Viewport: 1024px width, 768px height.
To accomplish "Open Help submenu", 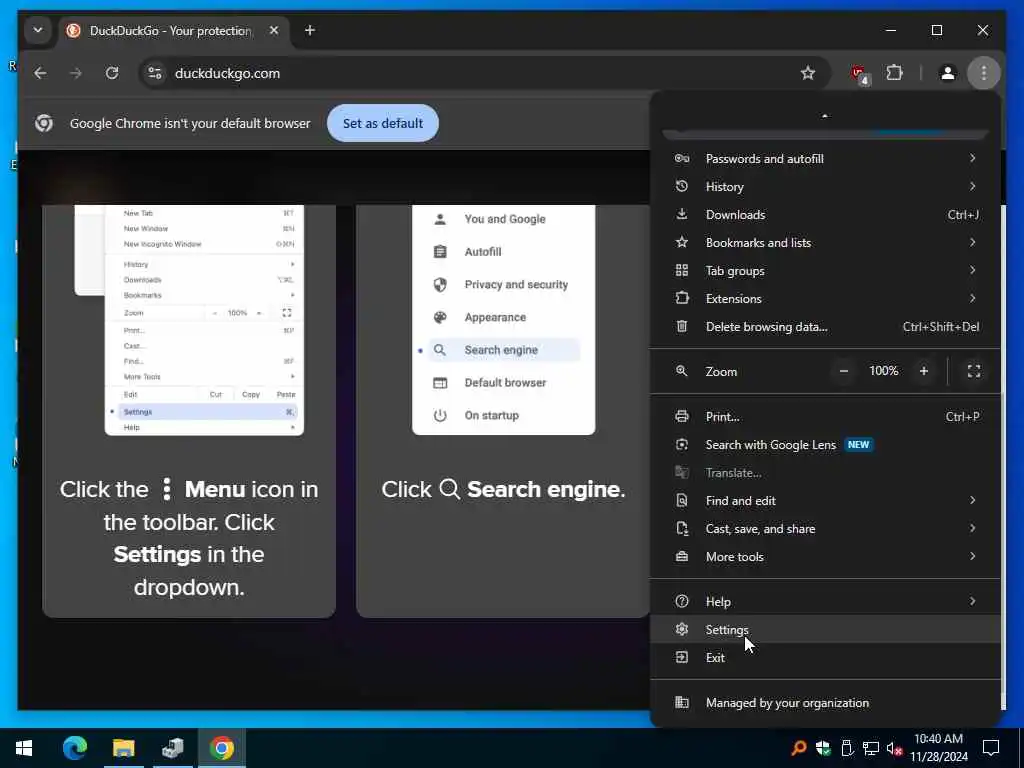I will tap(825, 601).
